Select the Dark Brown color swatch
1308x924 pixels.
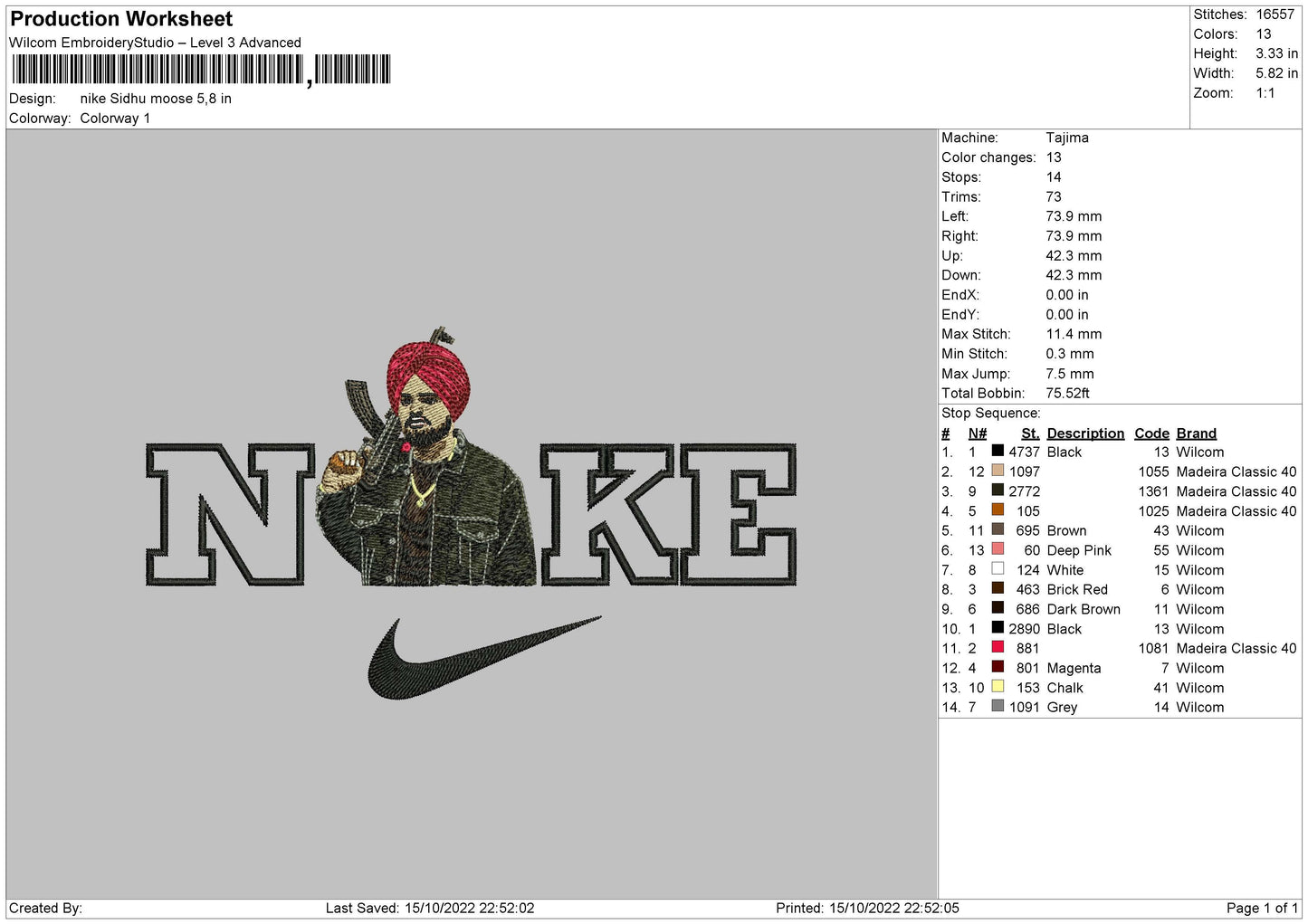[x=998, y=608]
